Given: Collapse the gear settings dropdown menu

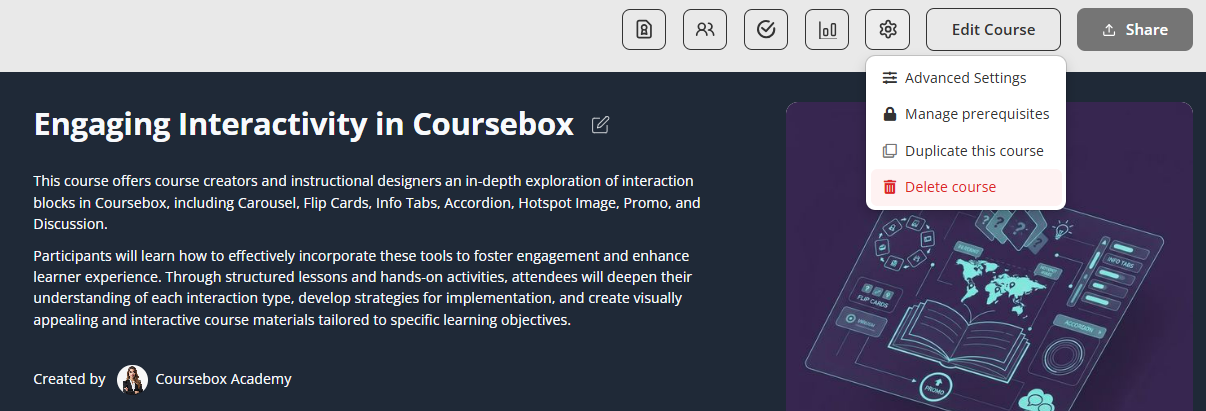Looking at the screenshot, I should pyautogui.click(x=888, y=30).
